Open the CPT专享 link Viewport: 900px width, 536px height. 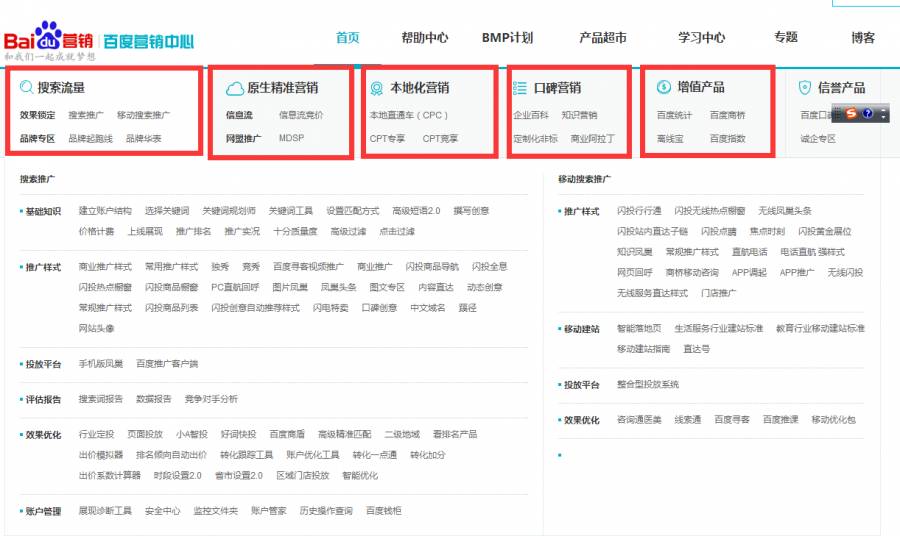pyautogui.click(x=387, y=138)
